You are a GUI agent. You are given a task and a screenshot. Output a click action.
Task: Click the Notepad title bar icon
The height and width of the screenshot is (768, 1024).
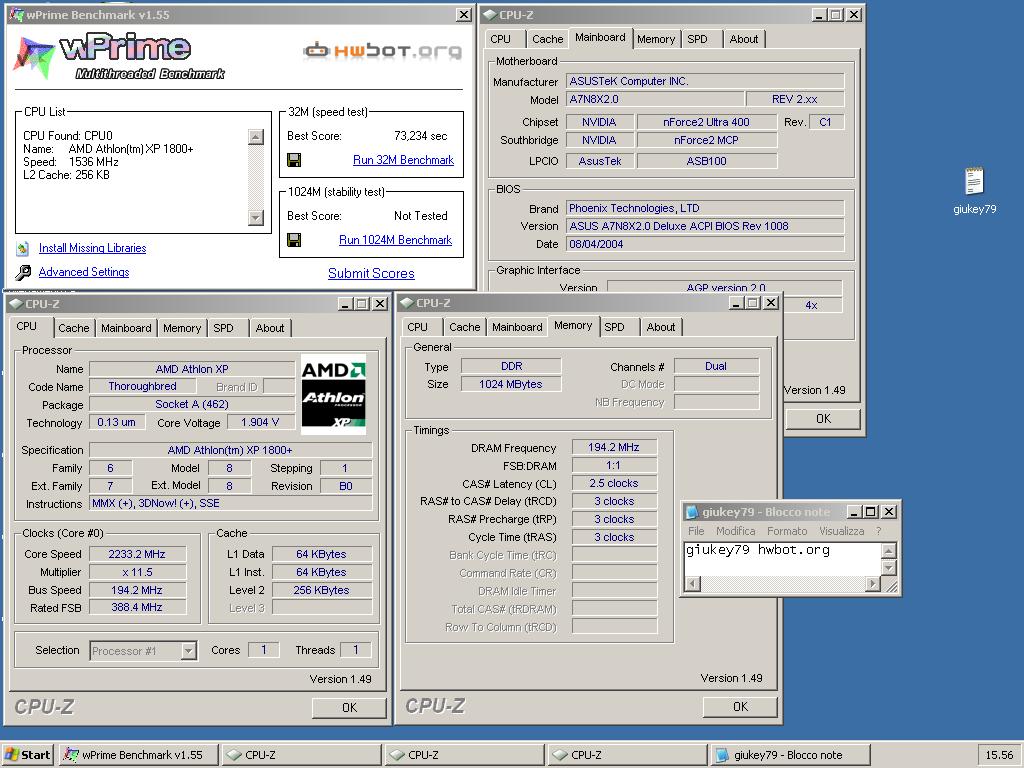pos(692,512)
